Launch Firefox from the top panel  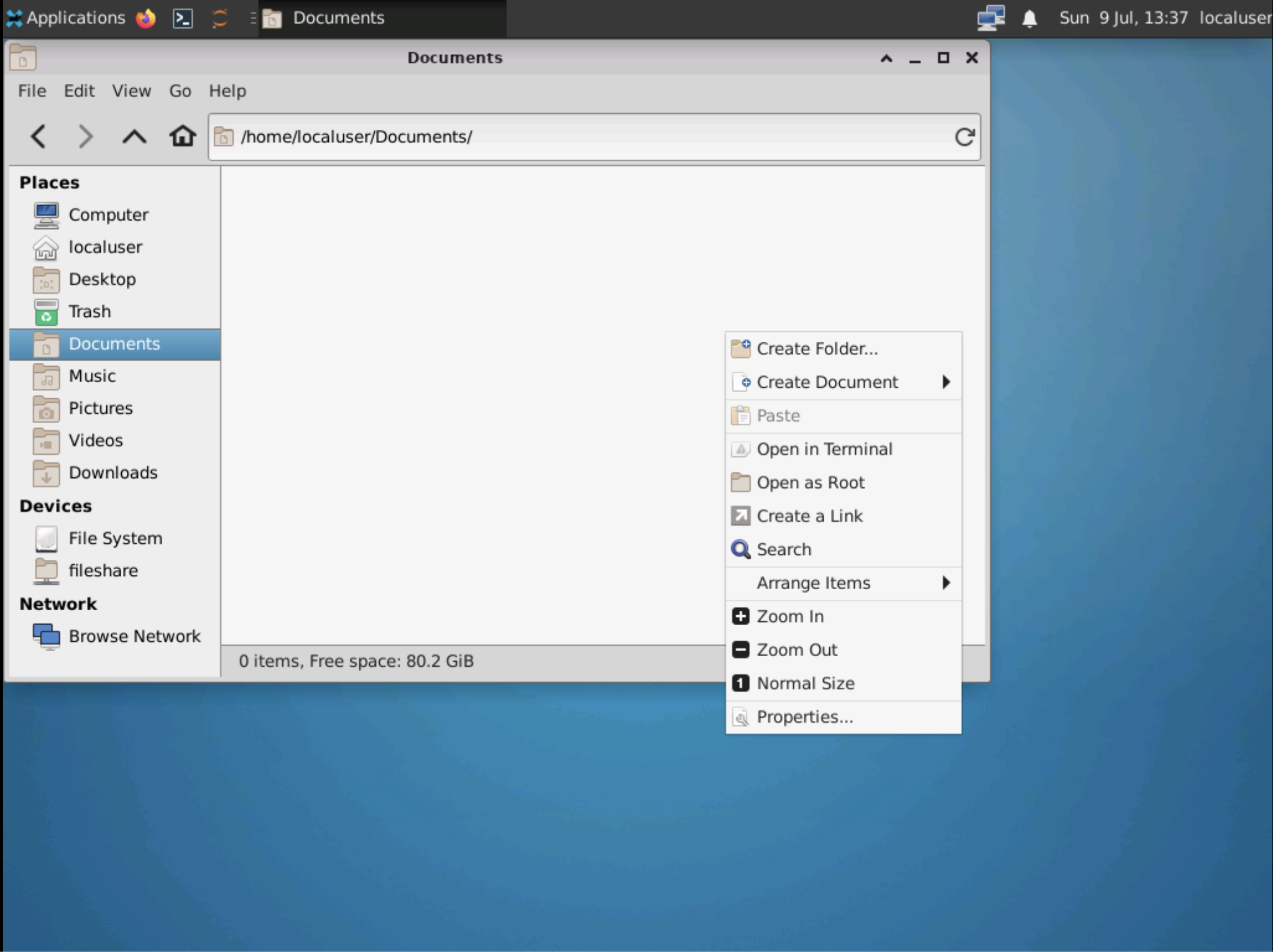[x=146, y=18]
